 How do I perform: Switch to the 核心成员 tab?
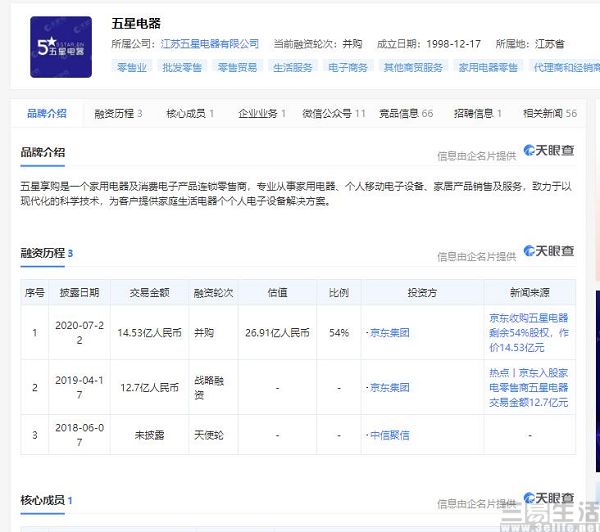coord(190,114)
